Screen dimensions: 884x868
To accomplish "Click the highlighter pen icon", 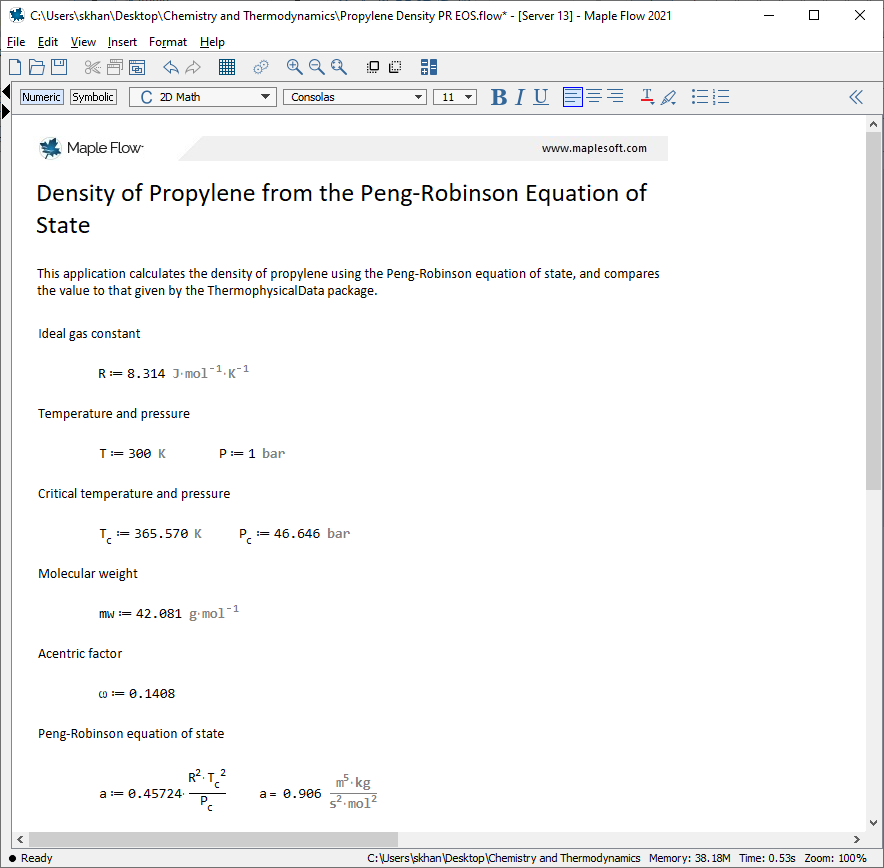I will [x=669, y=97].
